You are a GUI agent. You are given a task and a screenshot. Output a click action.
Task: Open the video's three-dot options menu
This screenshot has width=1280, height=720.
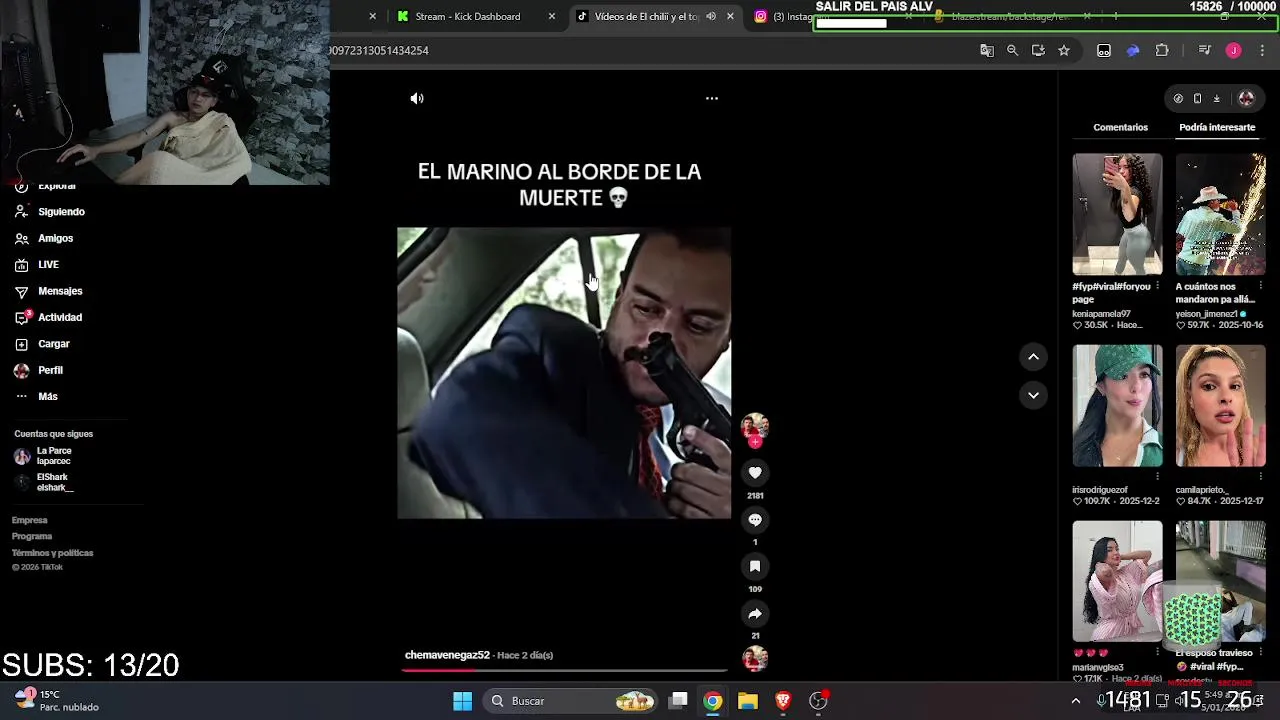tap(712, 98)
